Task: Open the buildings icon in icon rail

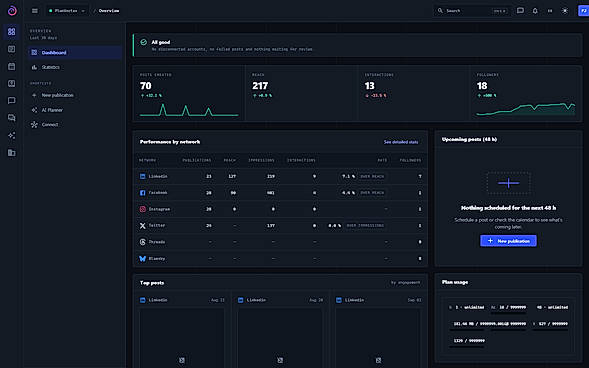Action: [x=12, y=152]
